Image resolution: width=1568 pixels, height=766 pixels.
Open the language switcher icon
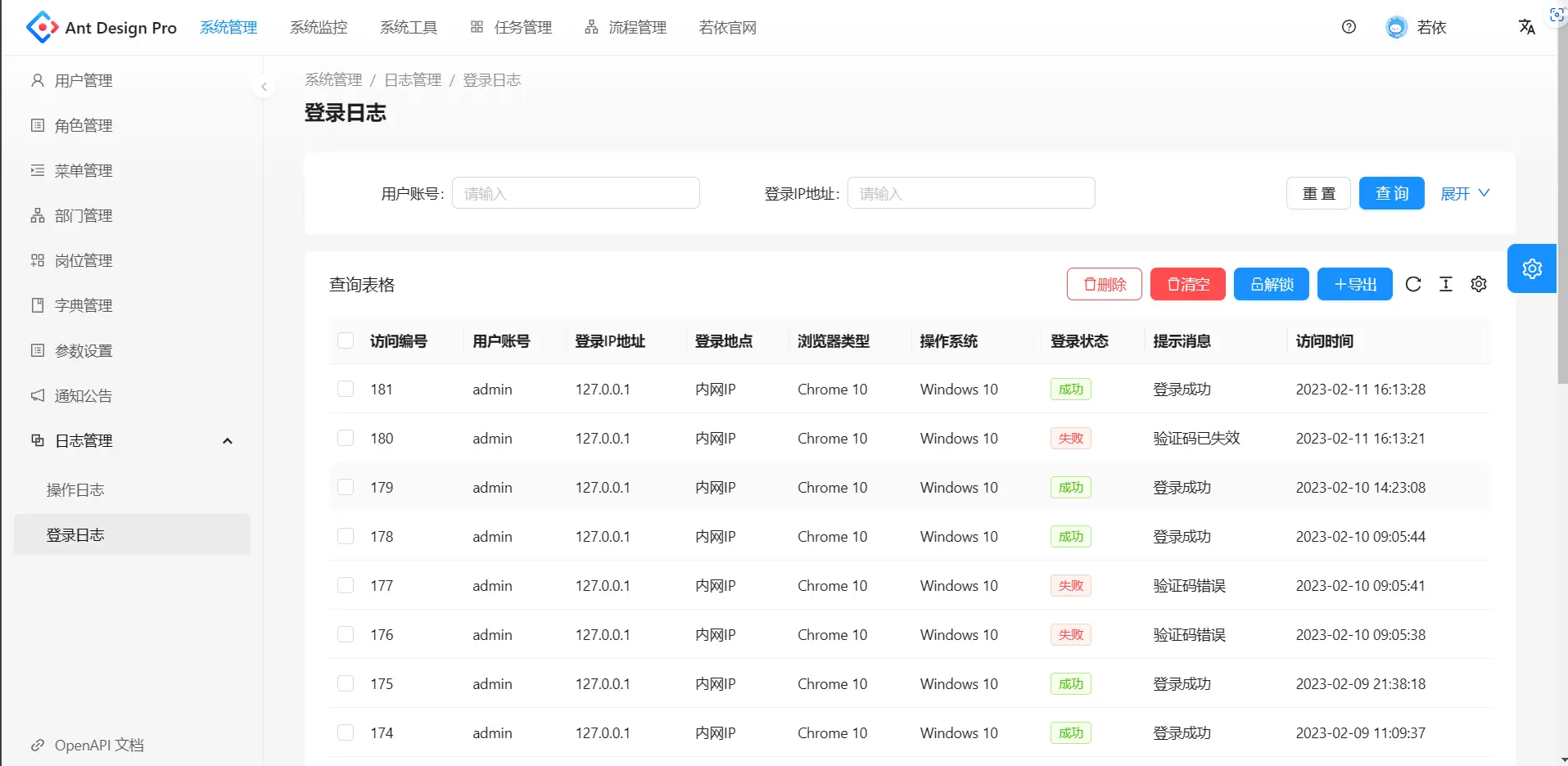(1526, 27)
